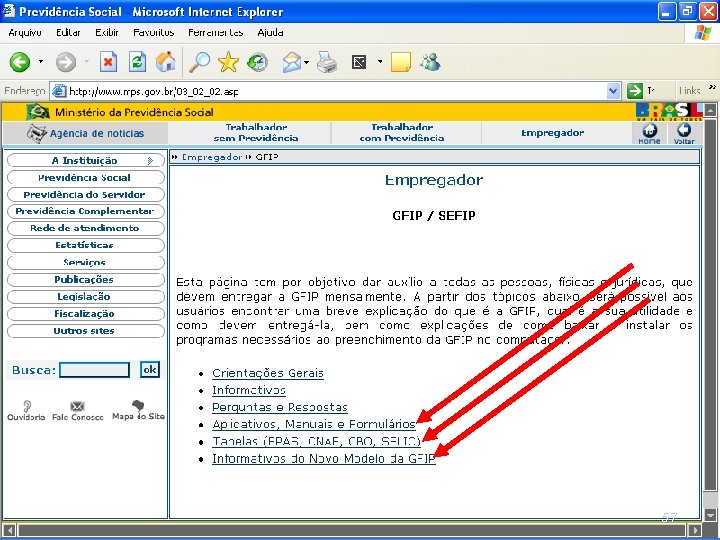720x540 pixels.
Task: Open the Ferramentas menu
Action: pos(215,33)
